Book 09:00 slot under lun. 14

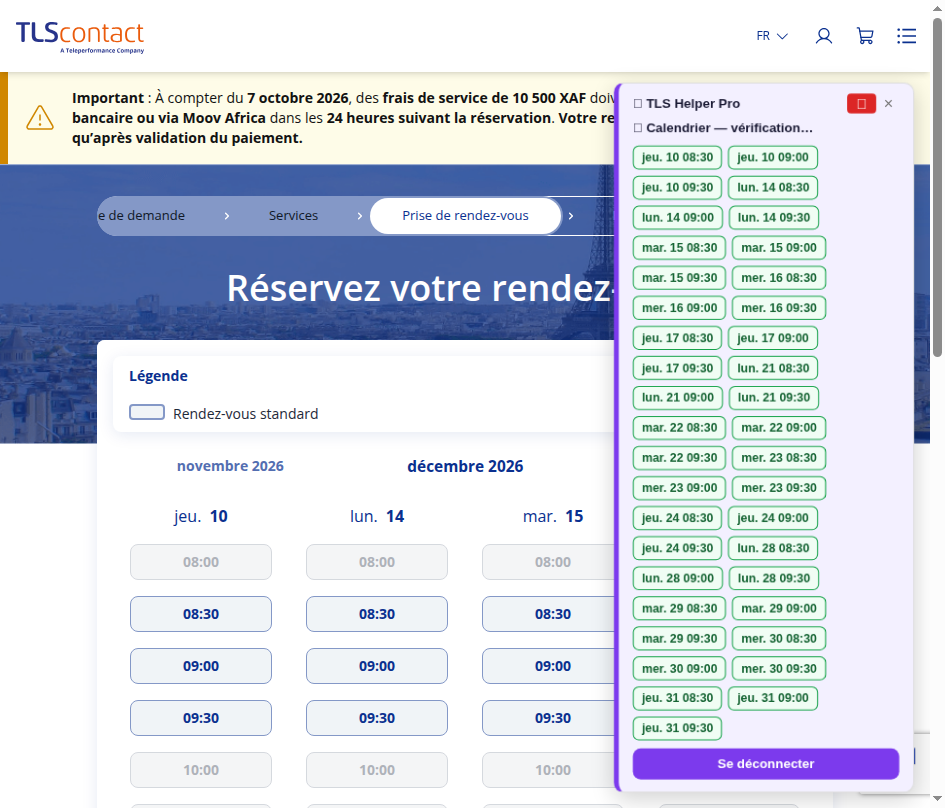pyautogui.click(x=377, y=666)
